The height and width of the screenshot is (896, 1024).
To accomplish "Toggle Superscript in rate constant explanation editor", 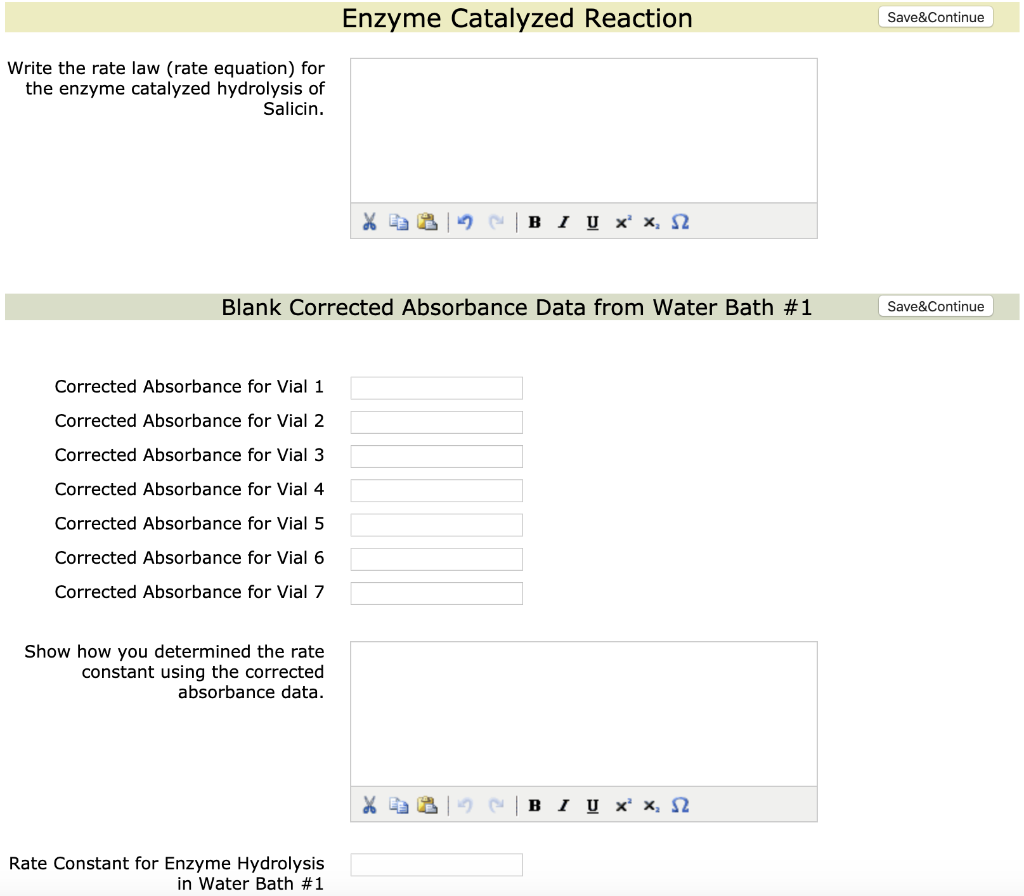I will click(x=622, y=805).
